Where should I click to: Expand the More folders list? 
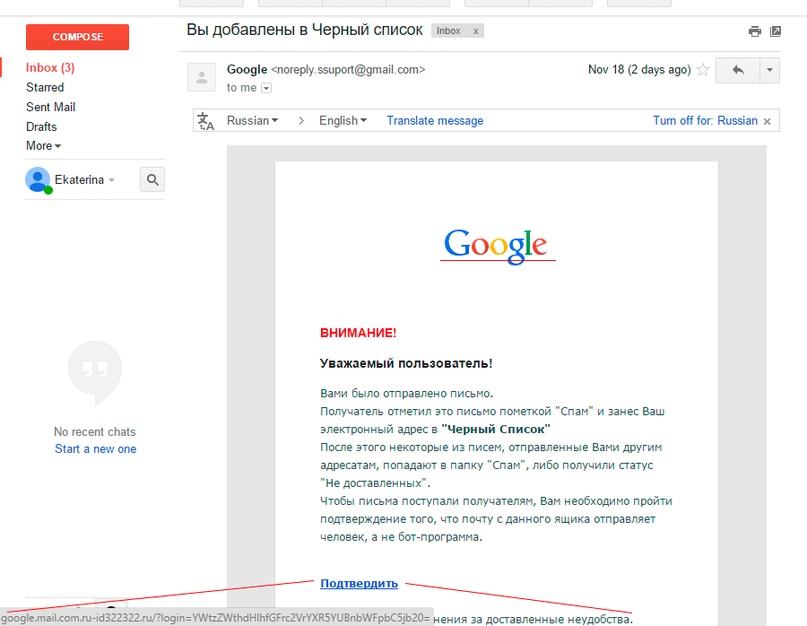43,146
